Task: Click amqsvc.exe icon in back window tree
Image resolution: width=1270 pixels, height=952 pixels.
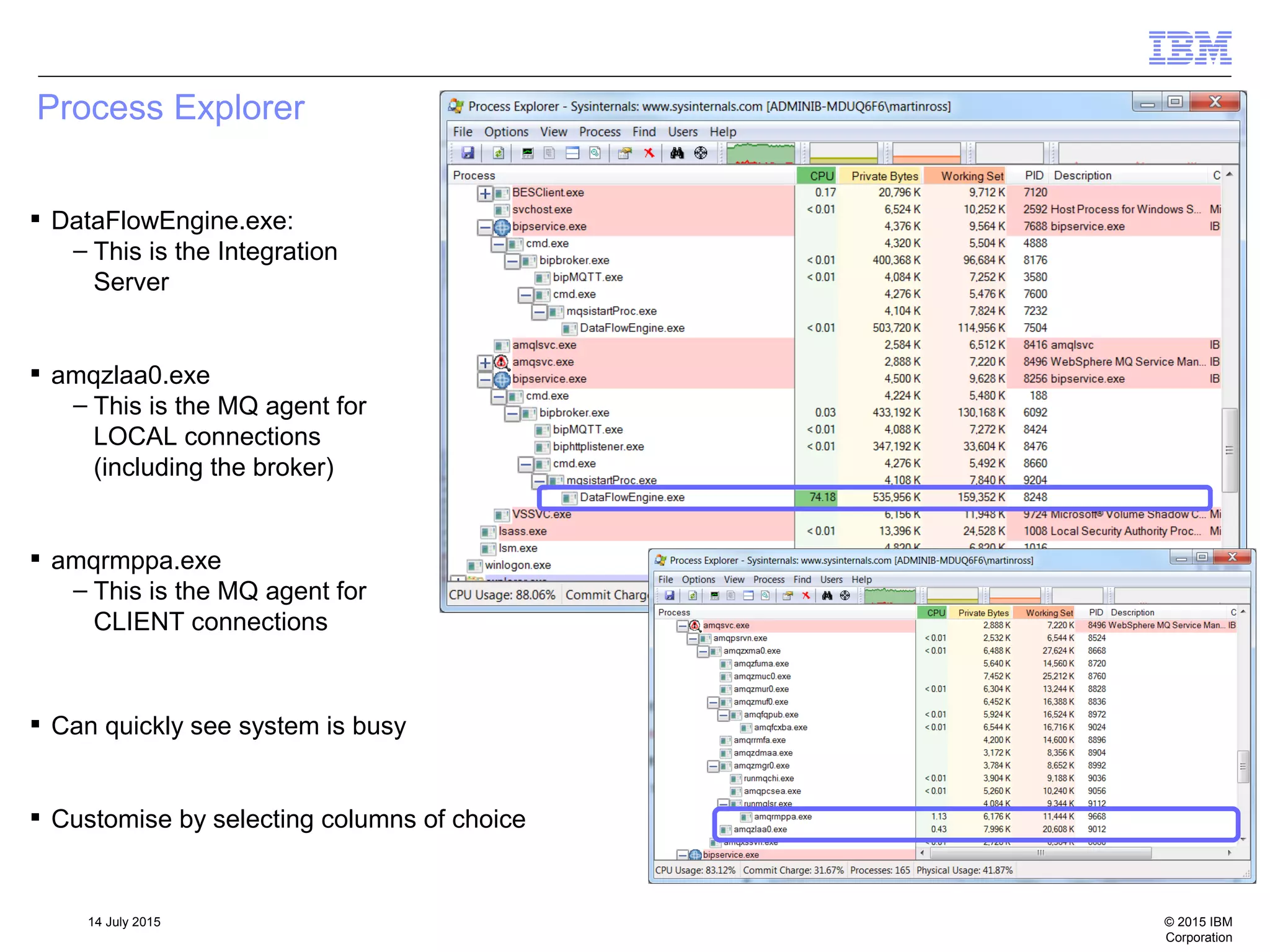Action: coord(502,362)
